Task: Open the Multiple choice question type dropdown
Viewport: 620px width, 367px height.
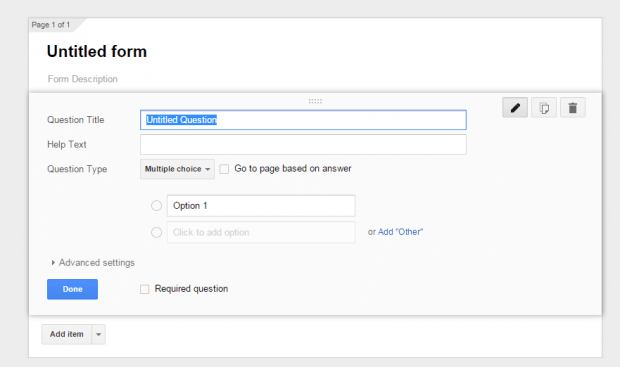Action: [x=177, y=169]
